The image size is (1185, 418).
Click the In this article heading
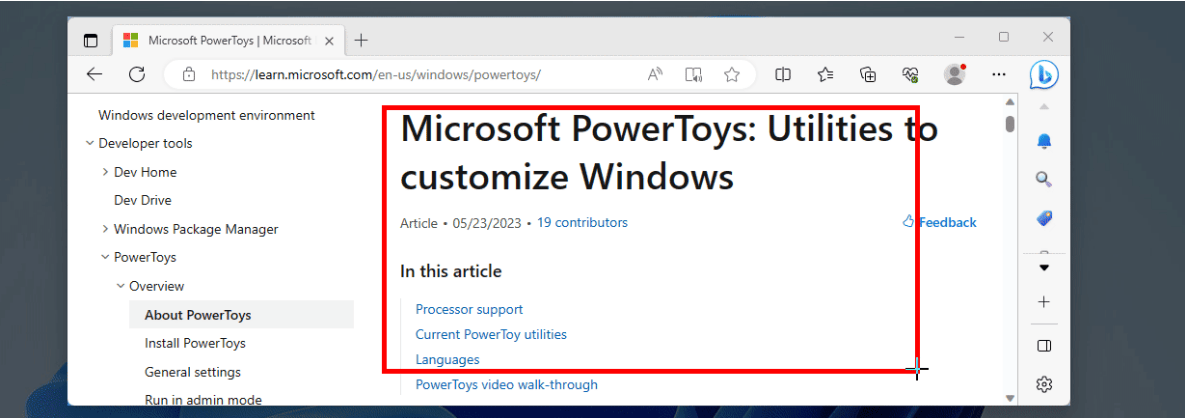451,271
